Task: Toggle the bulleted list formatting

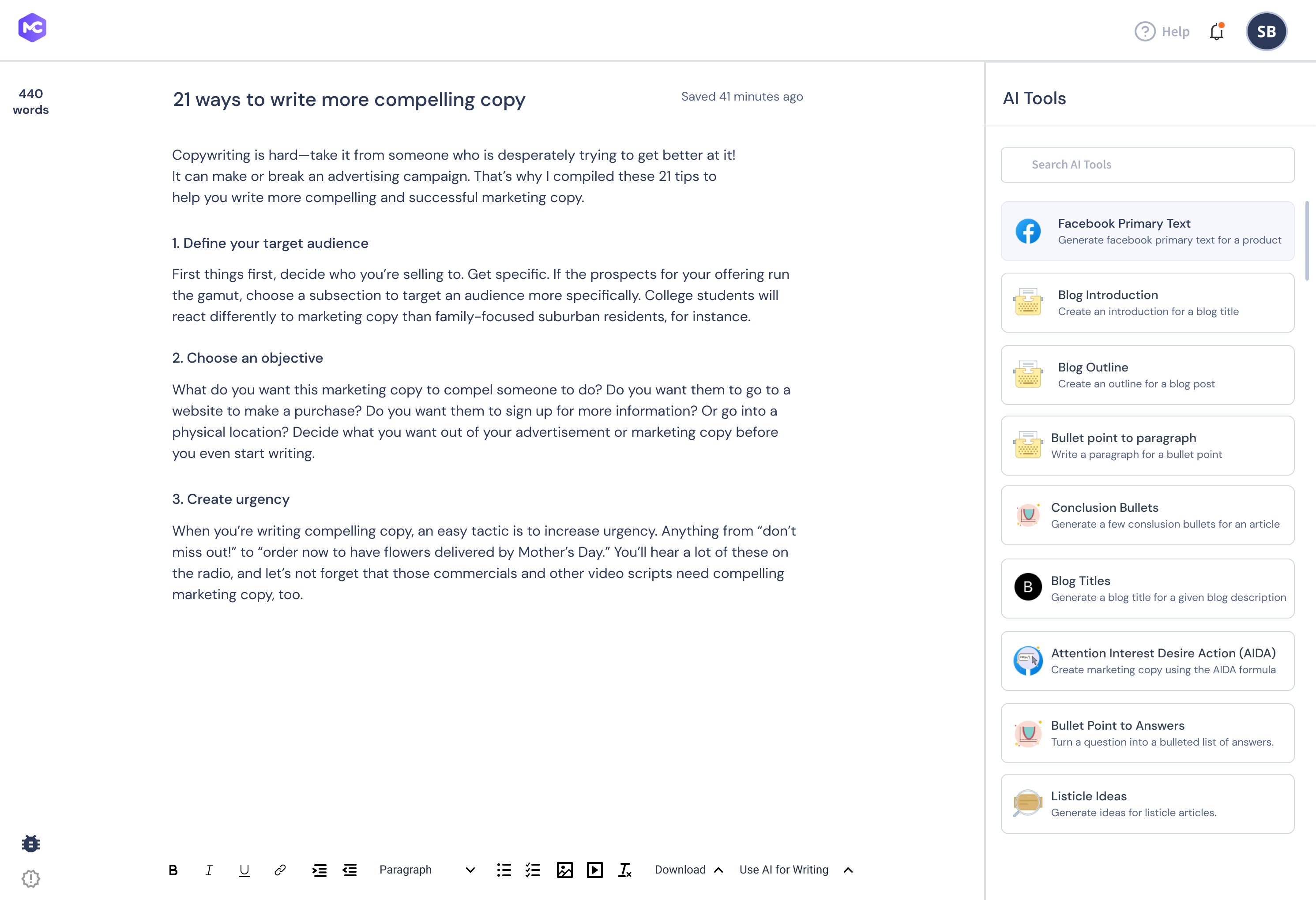Action: point(504,870)
